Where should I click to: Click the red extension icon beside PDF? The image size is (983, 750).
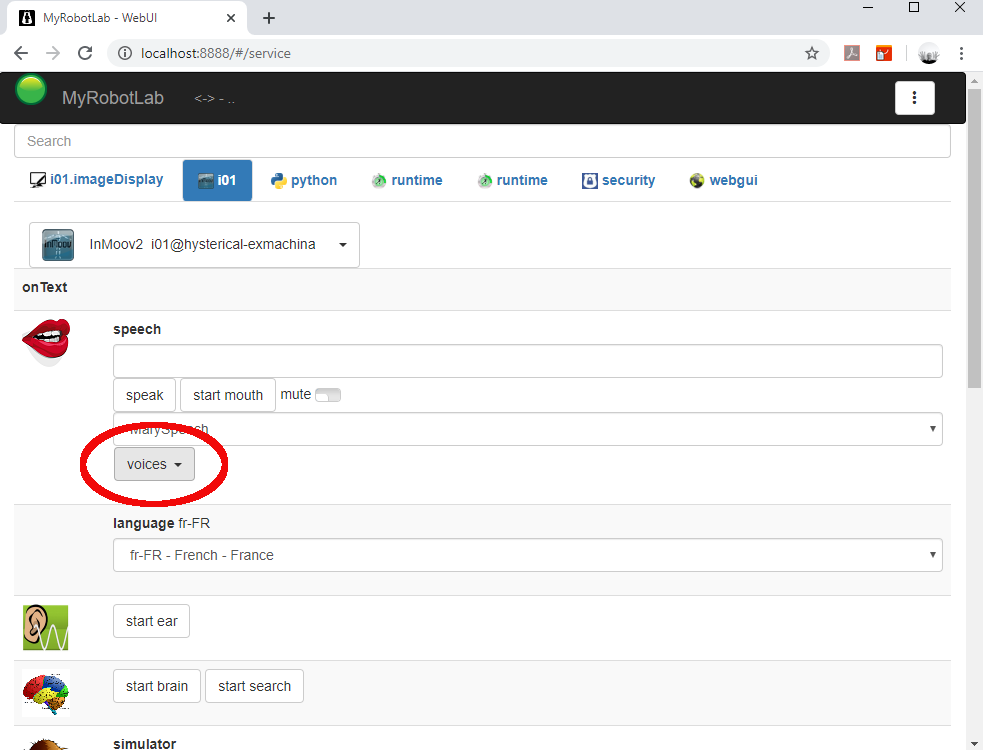click(x=884, y=53)
